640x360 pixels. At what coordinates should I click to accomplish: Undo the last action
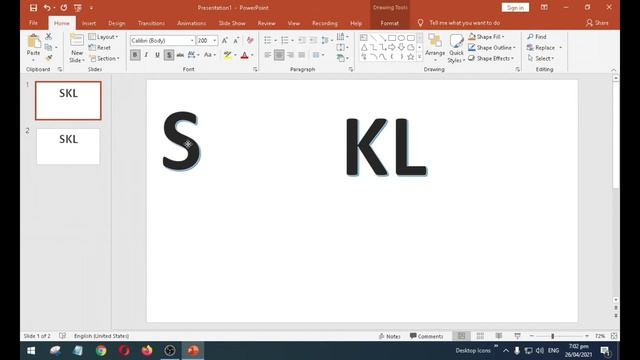pyautogui.click(x=47, y=8)
